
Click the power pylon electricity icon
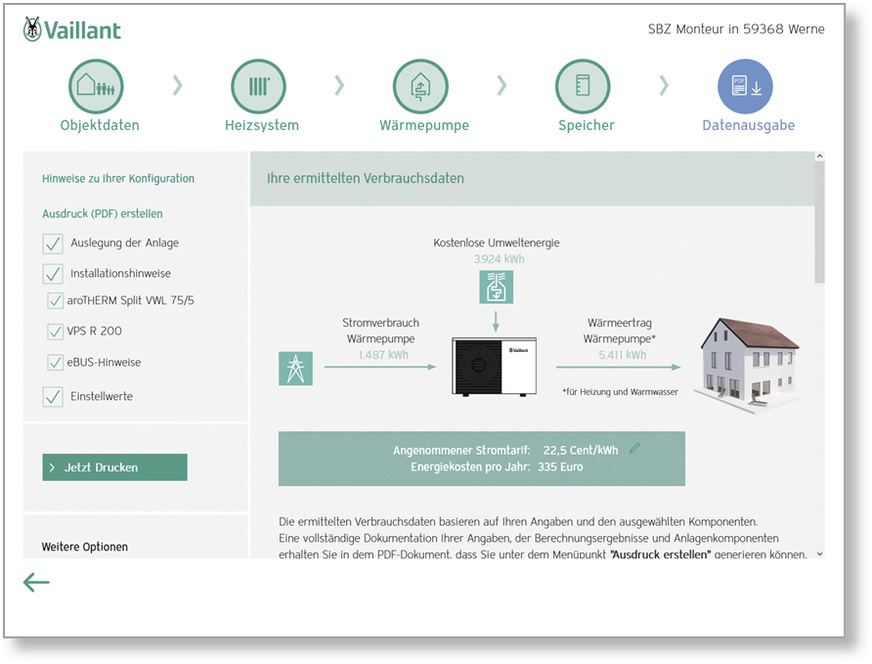pyautogui.click(x=295, y=368)
